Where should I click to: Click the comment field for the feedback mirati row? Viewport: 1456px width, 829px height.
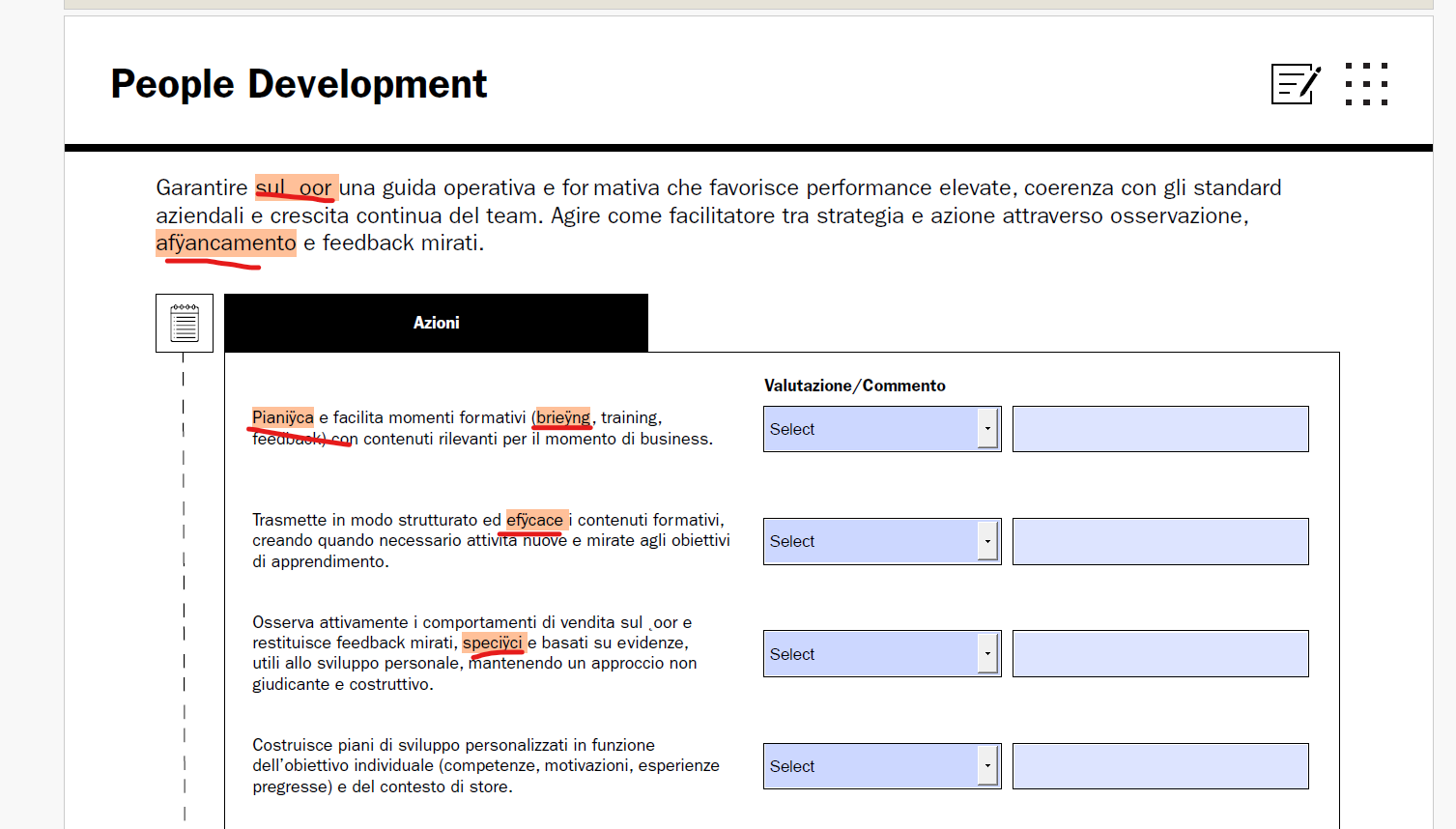coord(1160,654)
